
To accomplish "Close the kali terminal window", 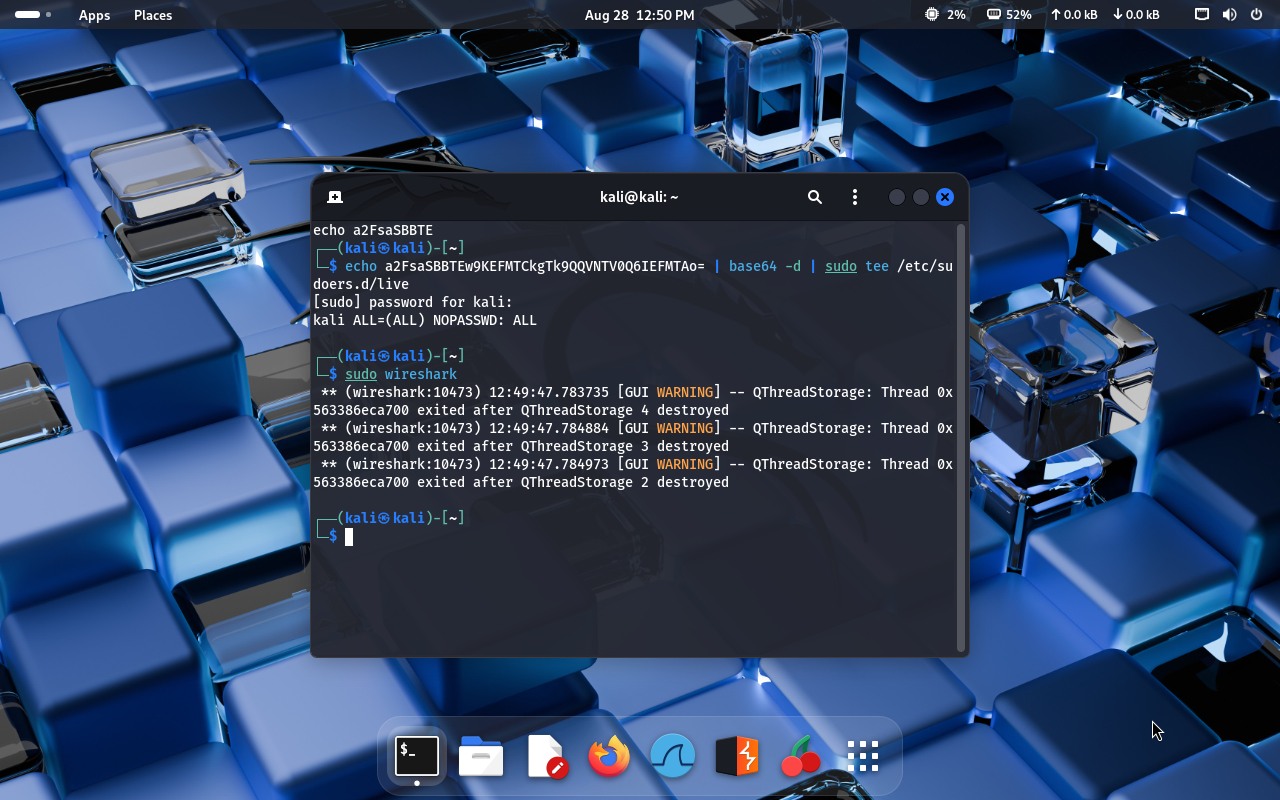I will (945, 197).
